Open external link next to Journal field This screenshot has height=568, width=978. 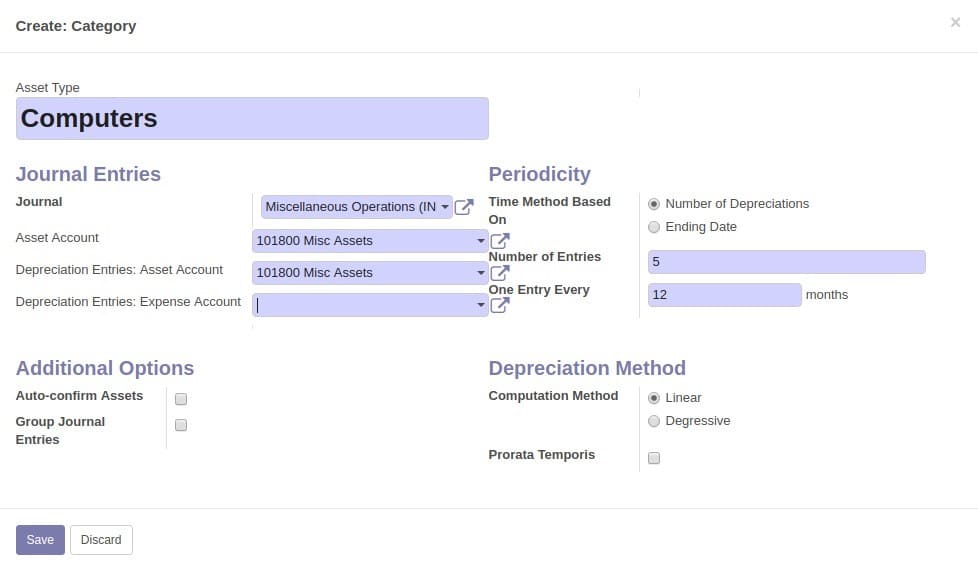[x=463, y=207]
